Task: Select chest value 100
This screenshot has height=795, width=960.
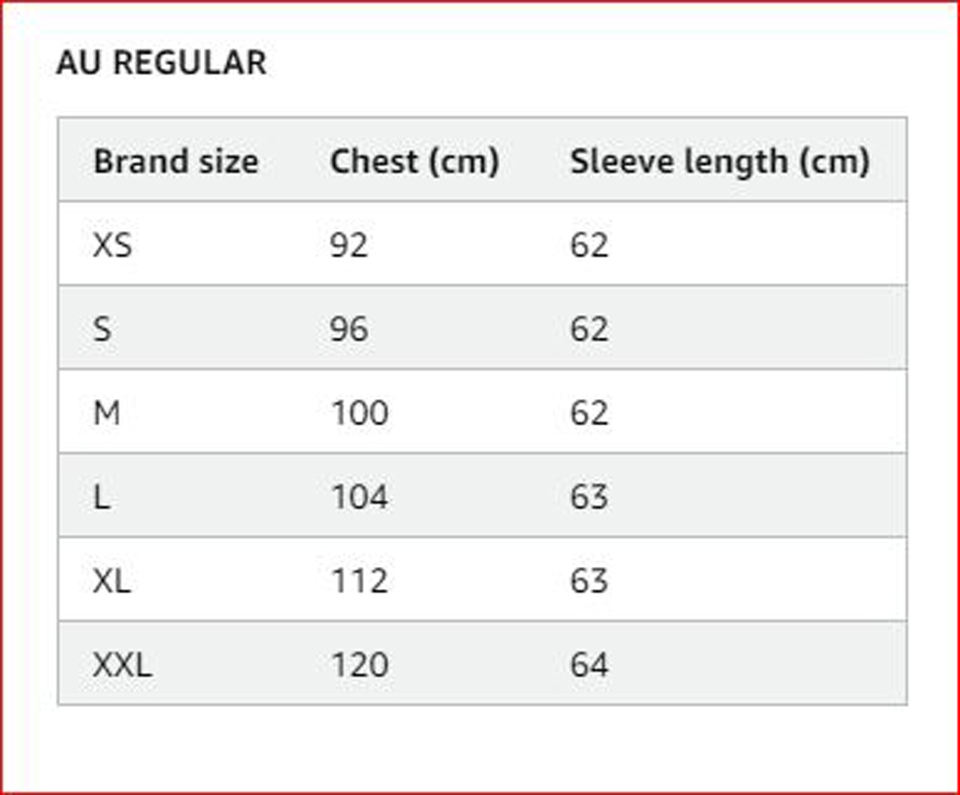Action: click(x=359, y=413)
